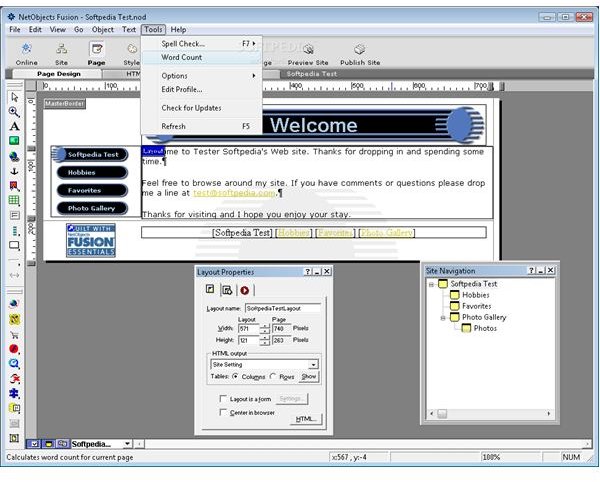The width and height of the screenshot is (600, 482).
Task: Click Publish Site in the toolbar
Action: [360, 54]
